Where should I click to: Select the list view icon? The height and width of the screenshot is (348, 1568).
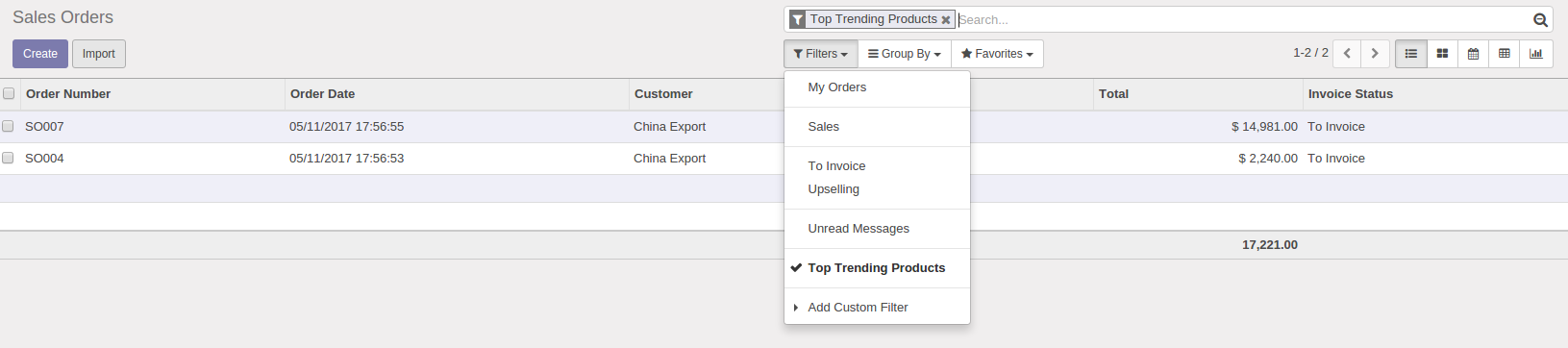click(1411, 54)
